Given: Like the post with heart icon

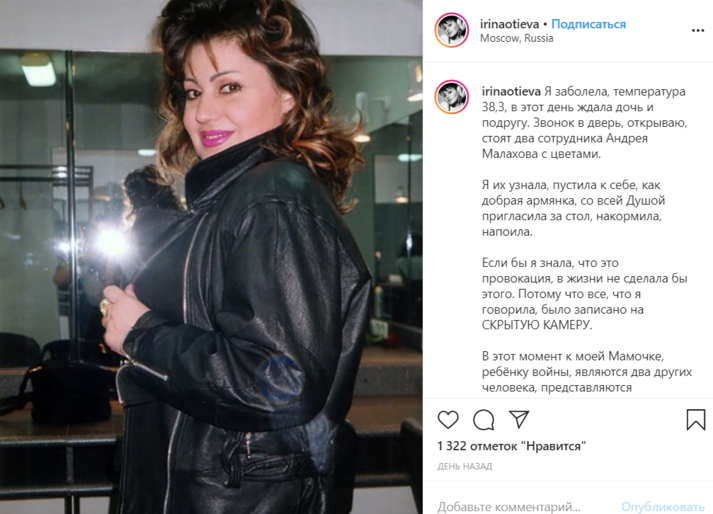Looking at the screenshot, I should pyautogui.click(x=448, y=419).
